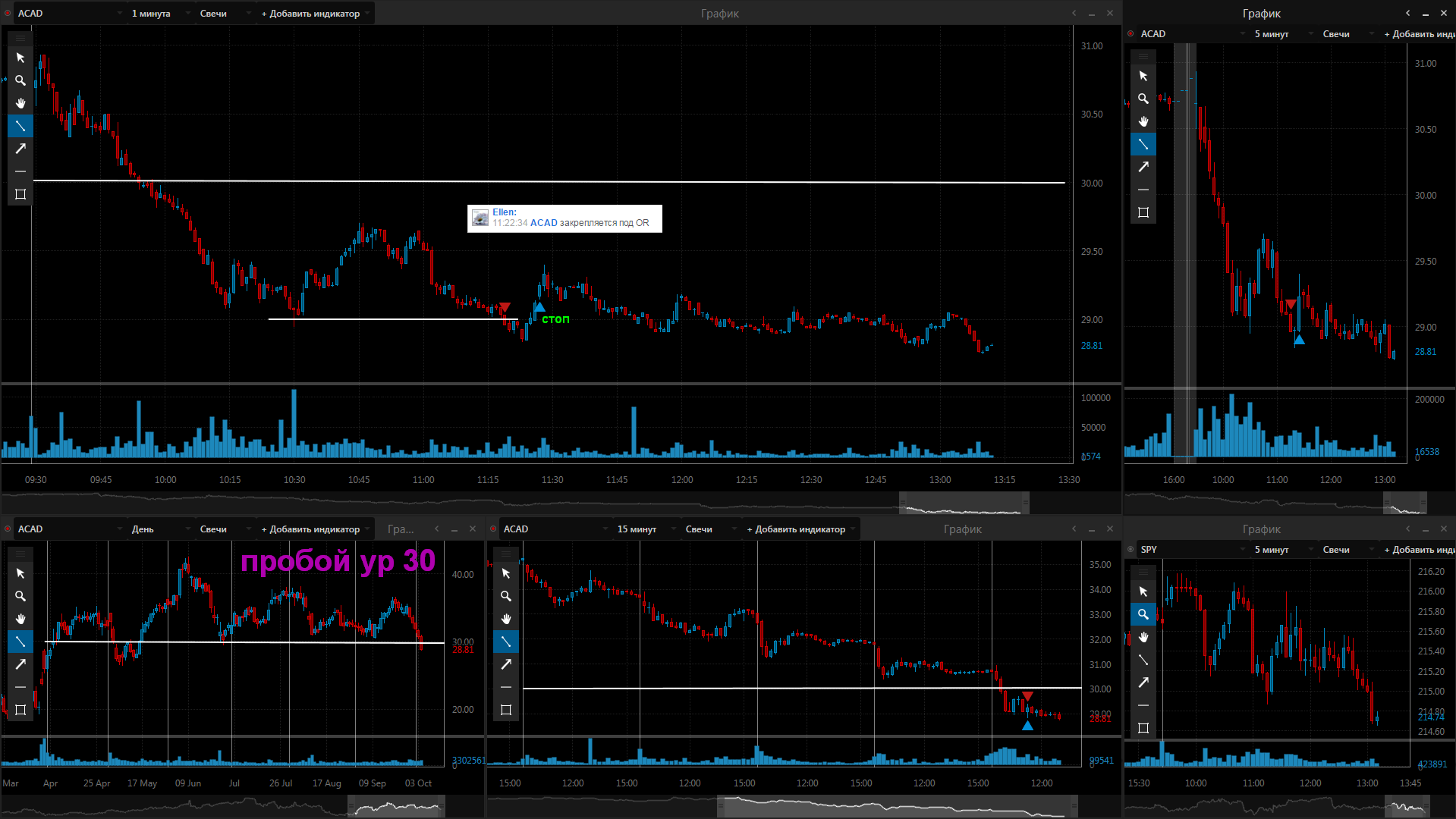1456x819 pixels.
Task: Select trend line tool in ACAD 1-minute chart
Action: tap(20, 126)
